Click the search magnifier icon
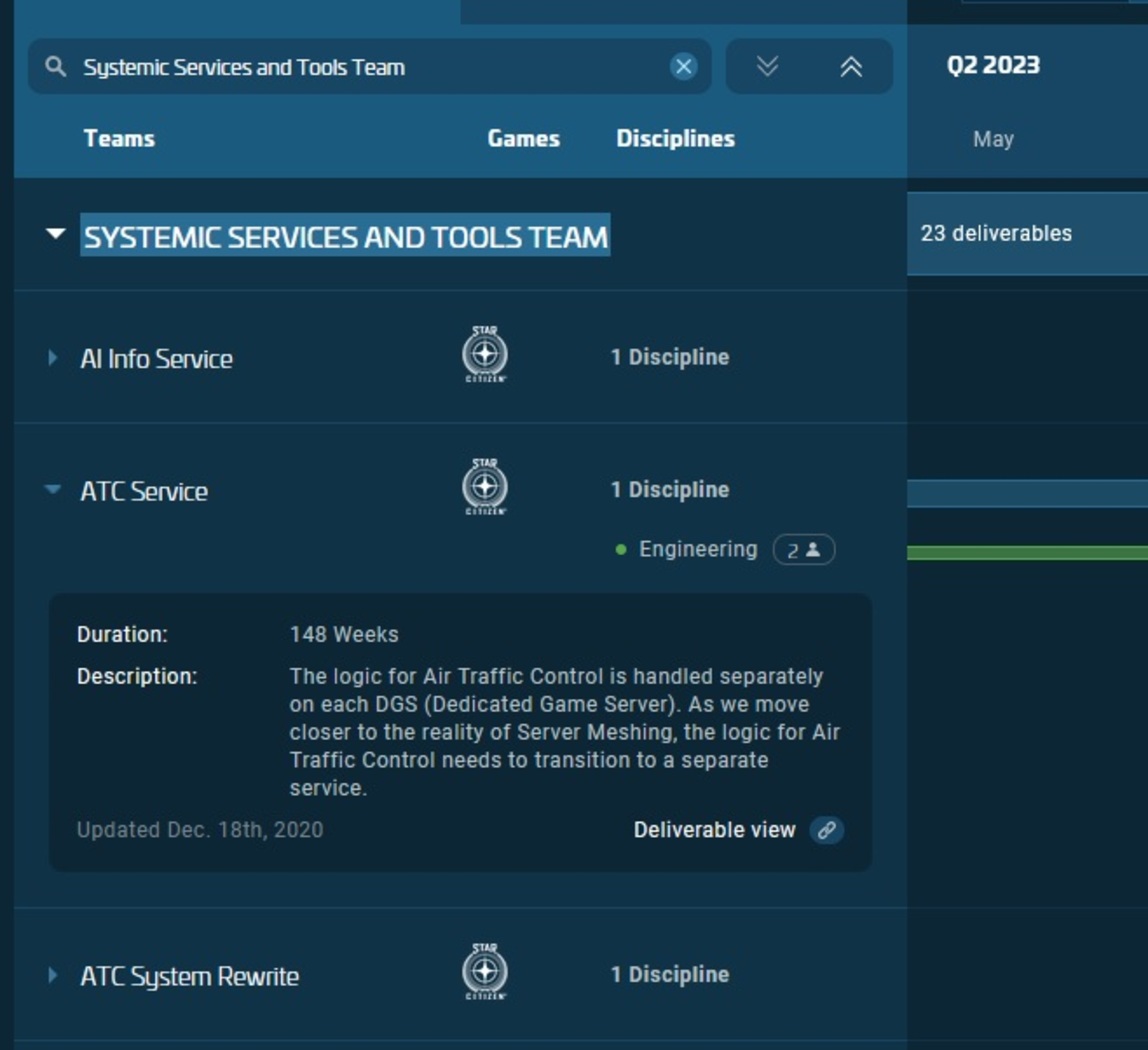1148x1050 pixels. 53,67
